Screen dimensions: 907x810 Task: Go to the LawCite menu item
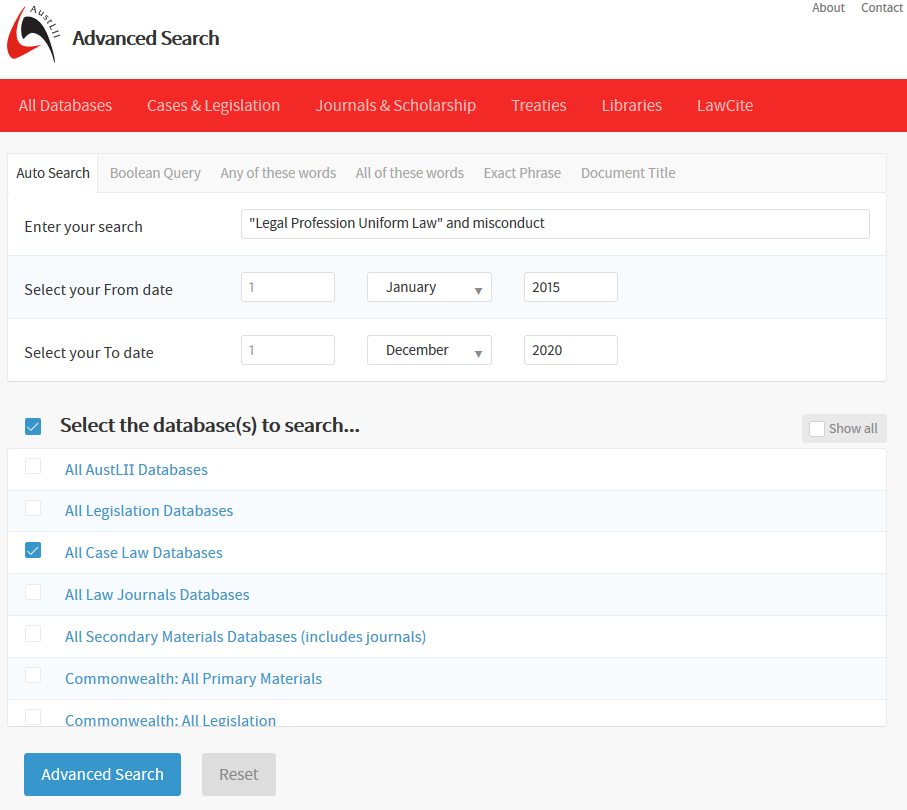pyautogui.click(x=724, y=106)
